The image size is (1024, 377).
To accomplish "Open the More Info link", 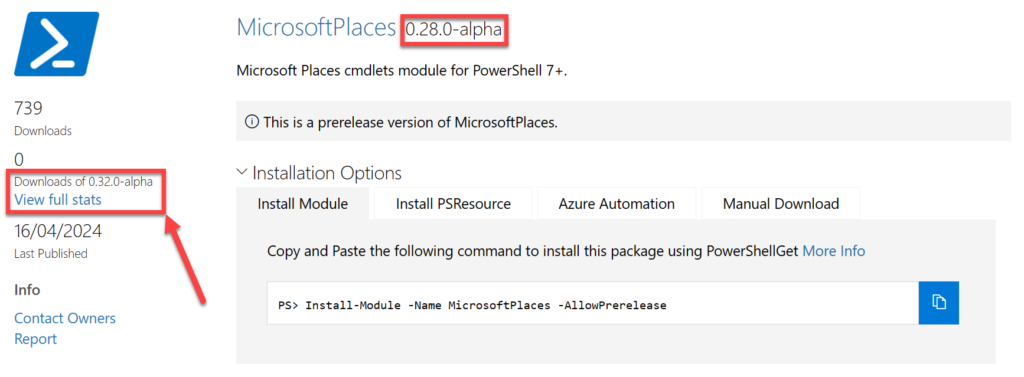I will click(x=833, y=251).
